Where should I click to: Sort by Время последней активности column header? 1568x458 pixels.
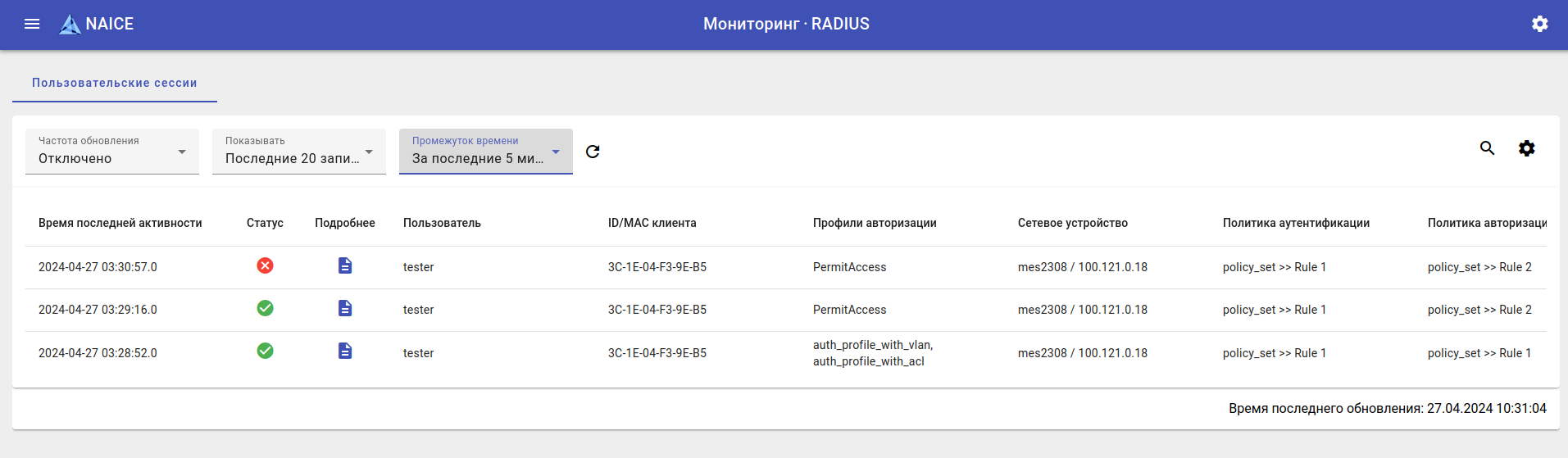click(x=120, y=223)
